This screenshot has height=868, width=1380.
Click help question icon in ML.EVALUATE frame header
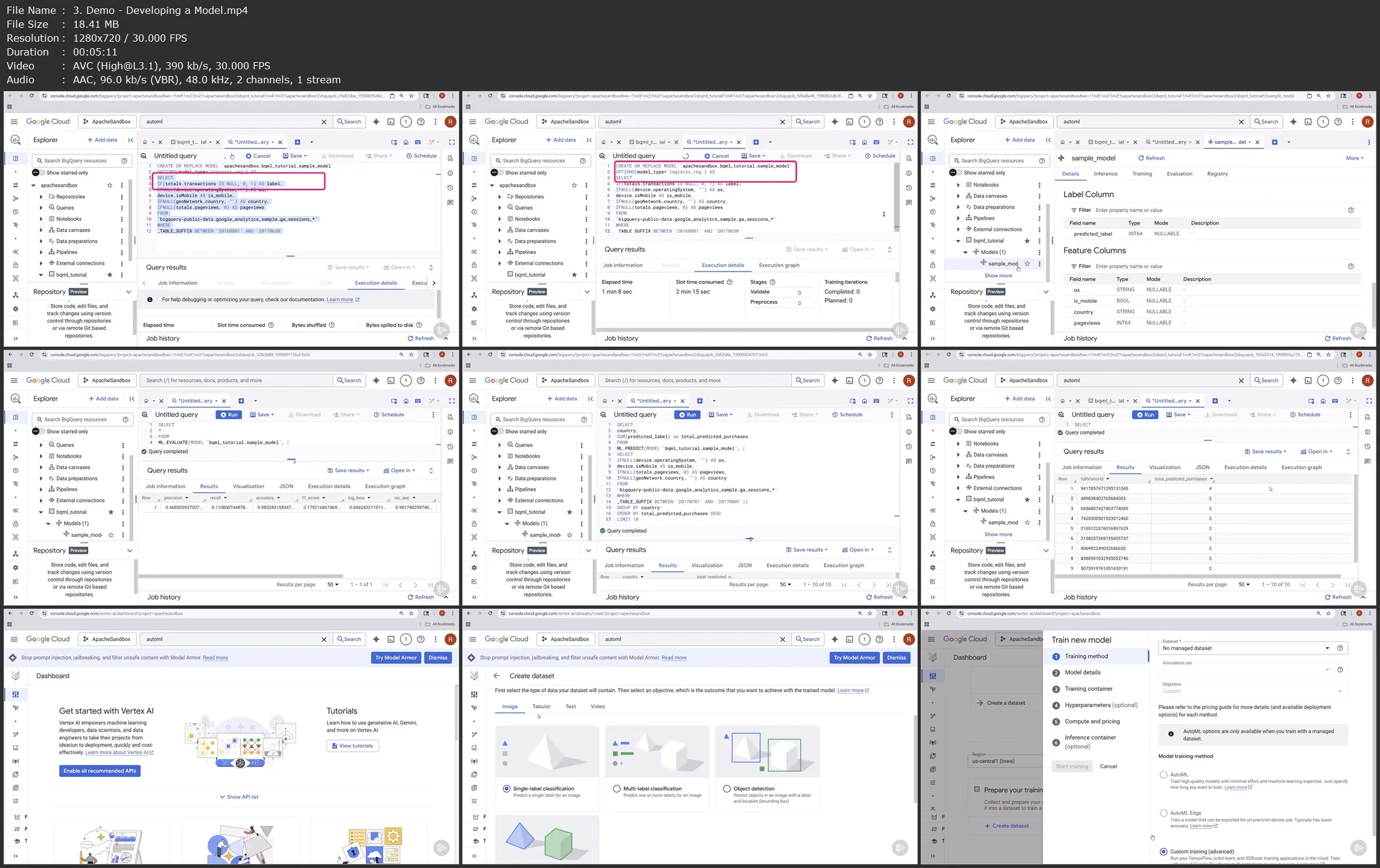coord(421,381)
